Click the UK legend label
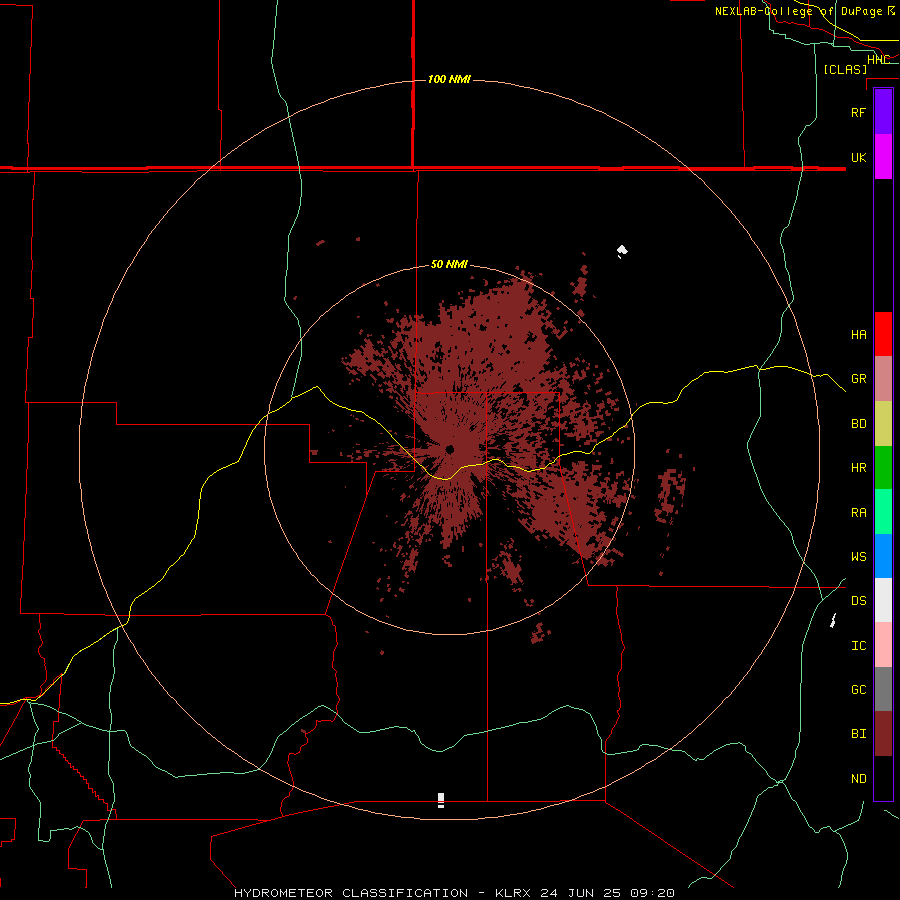The image size is (900, 900). 858,157
